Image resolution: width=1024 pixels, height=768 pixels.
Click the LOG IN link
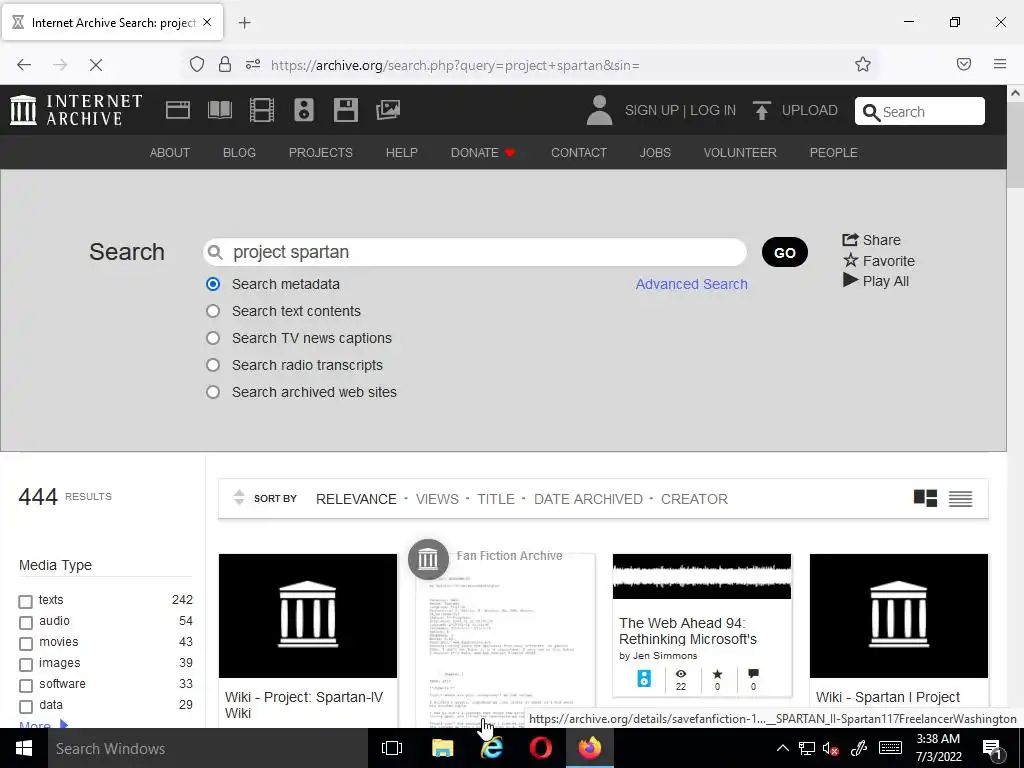tap(713, 110)
